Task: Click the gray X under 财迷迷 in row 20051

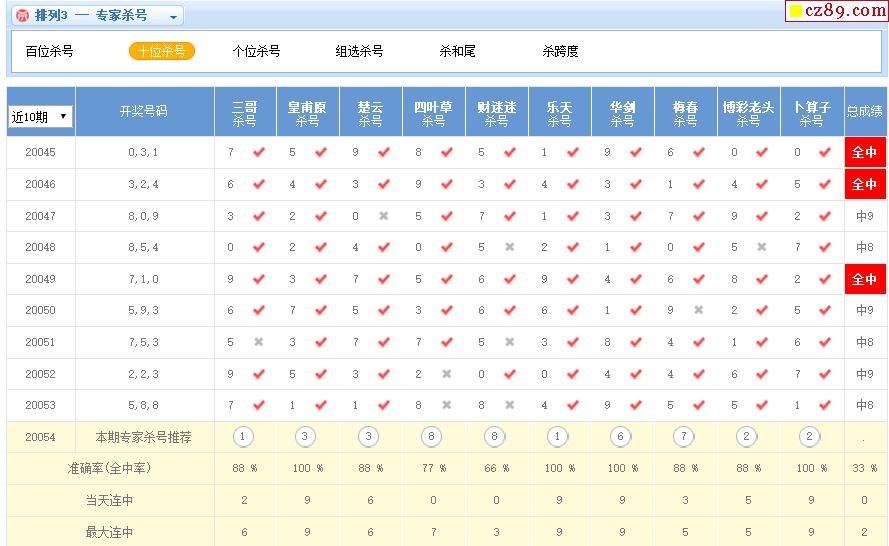Action: pos(510,342)
